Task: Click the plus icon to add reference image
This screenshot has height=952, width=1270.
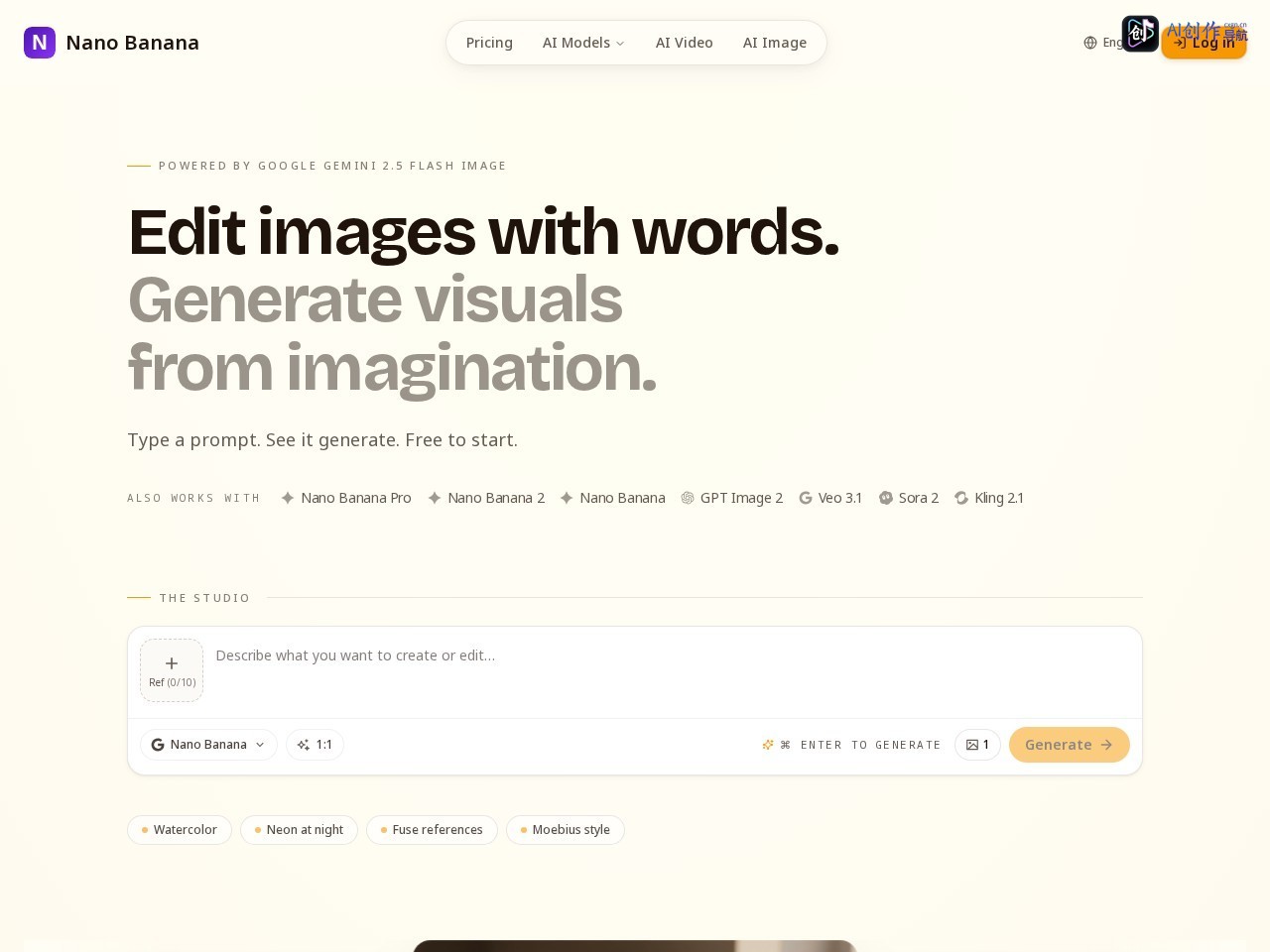Action: pyautogui.click(x=172, y=663)
